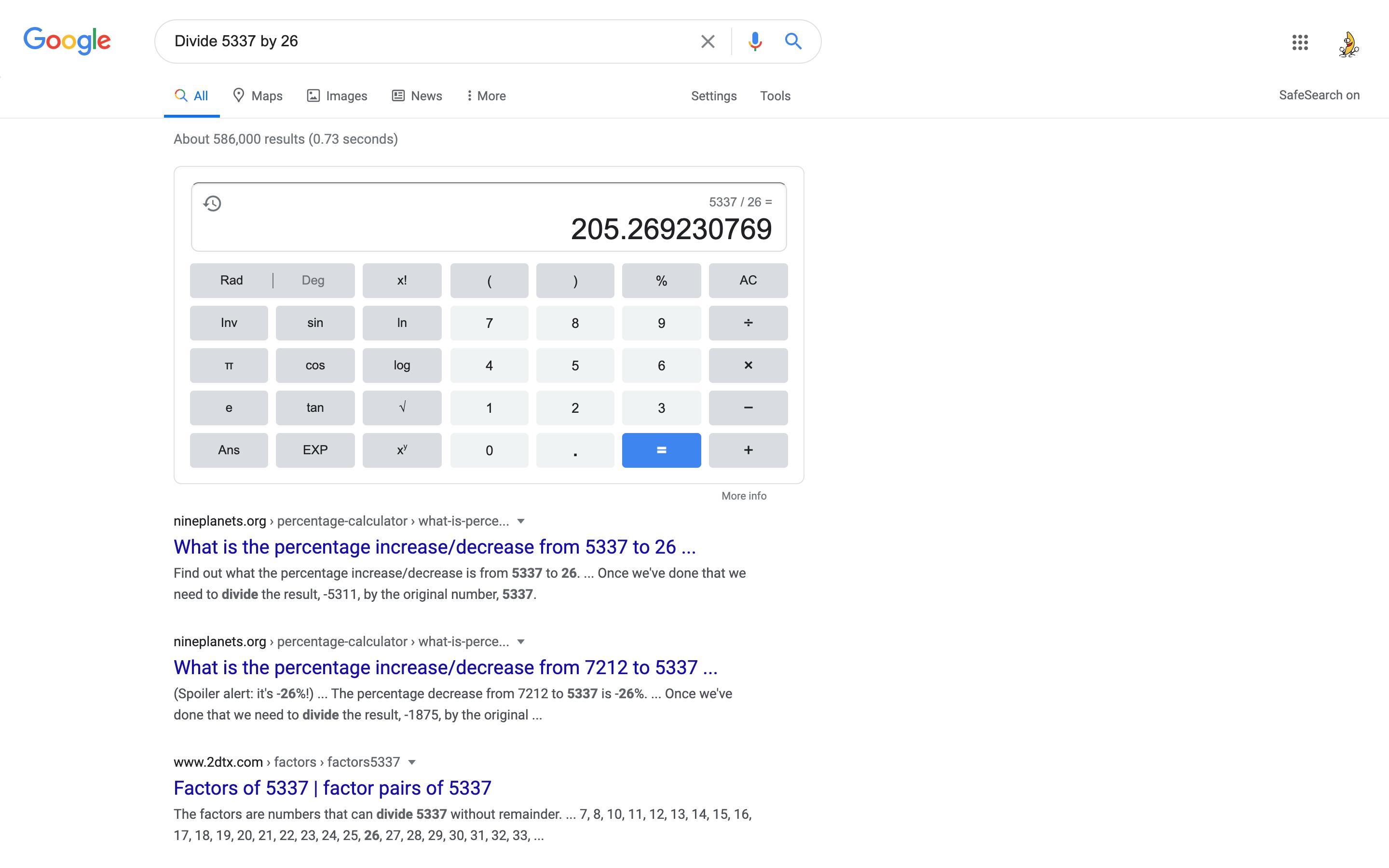Switch calculator to Deg mode
Viewport: 1389px width, 868px height.
pyautogui.click(x=313, y=280)
